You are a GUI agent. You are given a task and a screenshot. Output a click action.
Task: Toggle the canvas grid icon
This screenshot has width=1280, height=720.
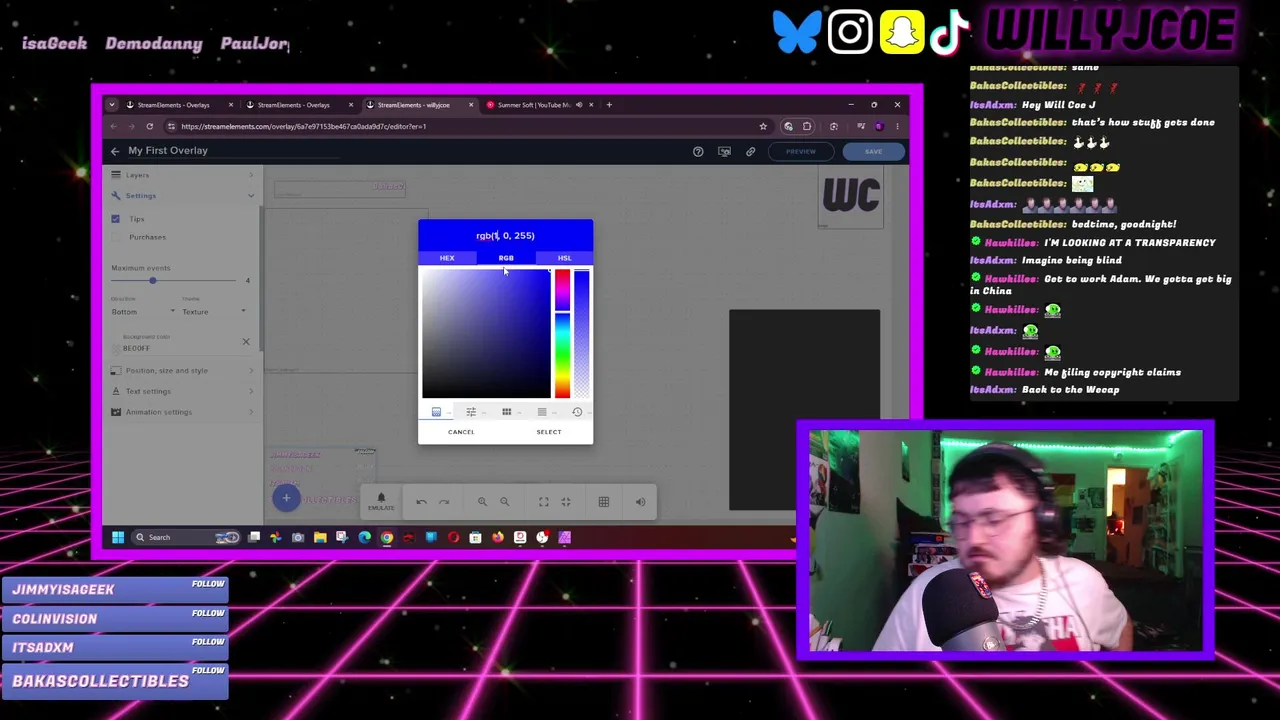(x=603, y=502)
